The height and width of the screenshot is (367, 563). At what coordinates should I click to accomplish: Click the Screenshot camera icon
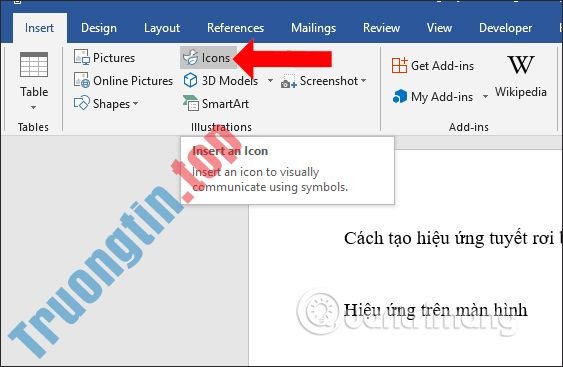click(x=288, y=82)
